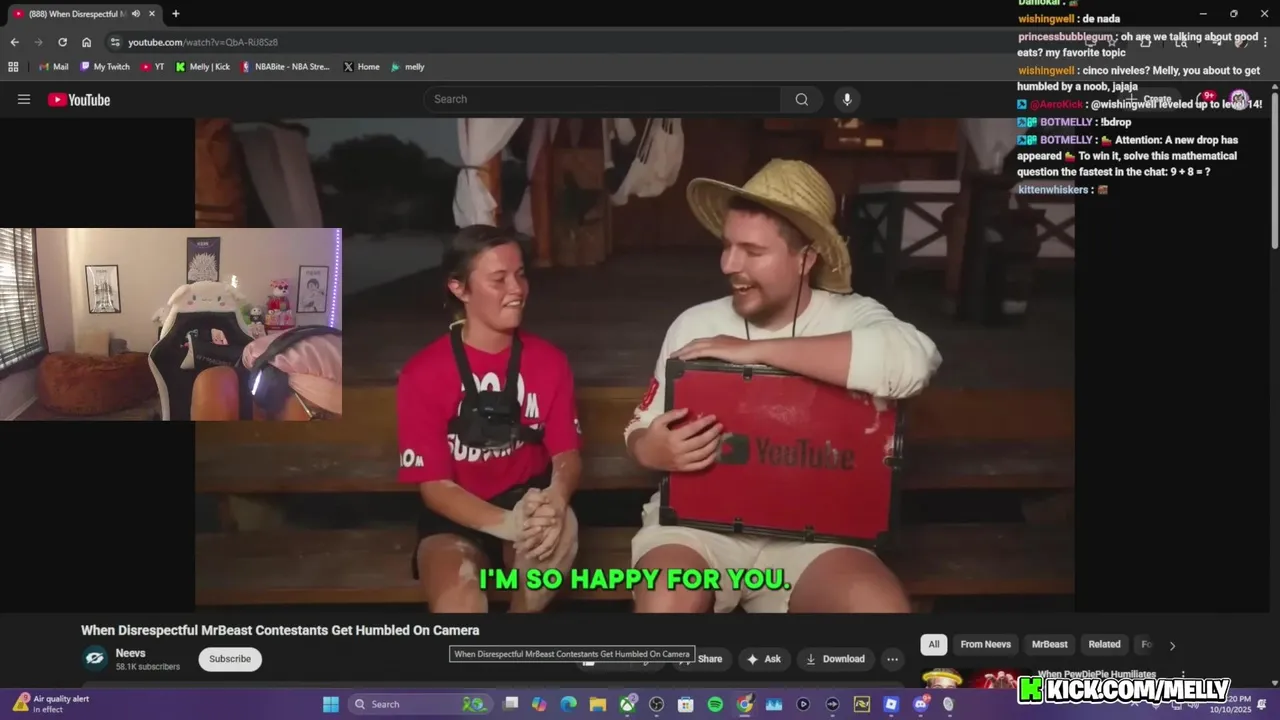The width and height of the screenshot is (1280, 720).
Task: Select the MrBeast filter chip
Action: click(1050, 644)
